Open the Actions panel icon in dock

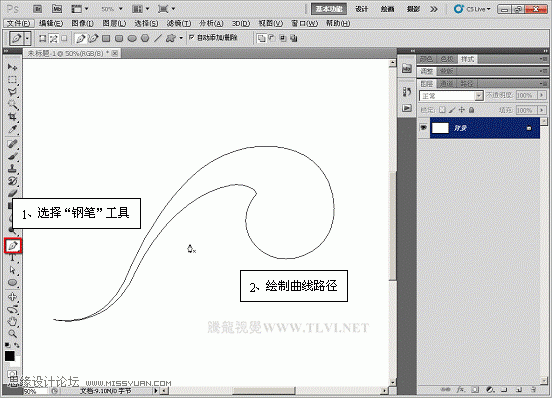407,108
